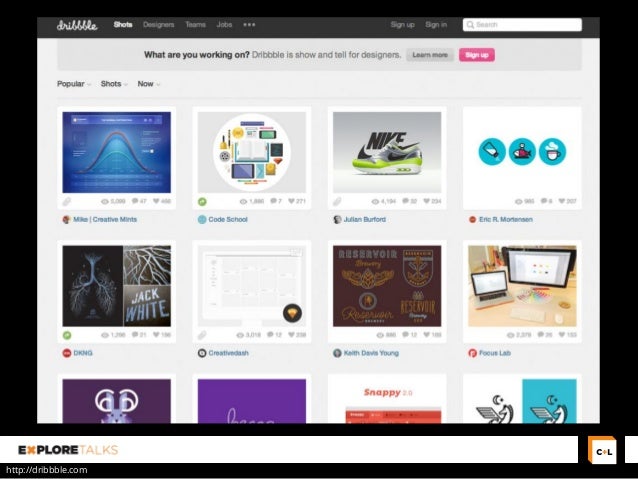Viewport: 638px width, 479px height.
Task: Click attachment paperclip on Julian Burford shot
Action: click(337, 201)
